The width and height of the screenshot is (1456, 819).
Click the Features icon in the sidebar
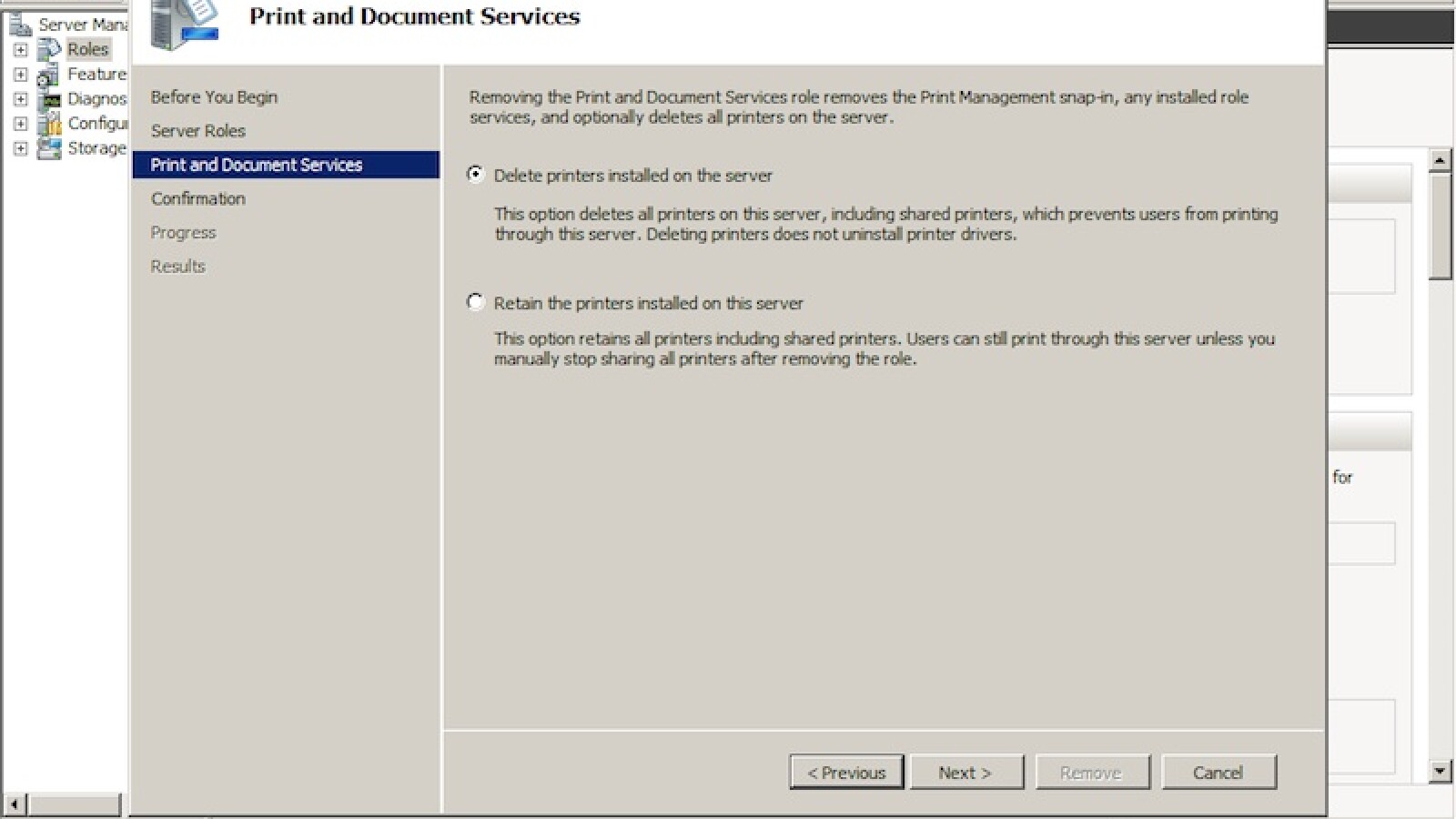50,74
